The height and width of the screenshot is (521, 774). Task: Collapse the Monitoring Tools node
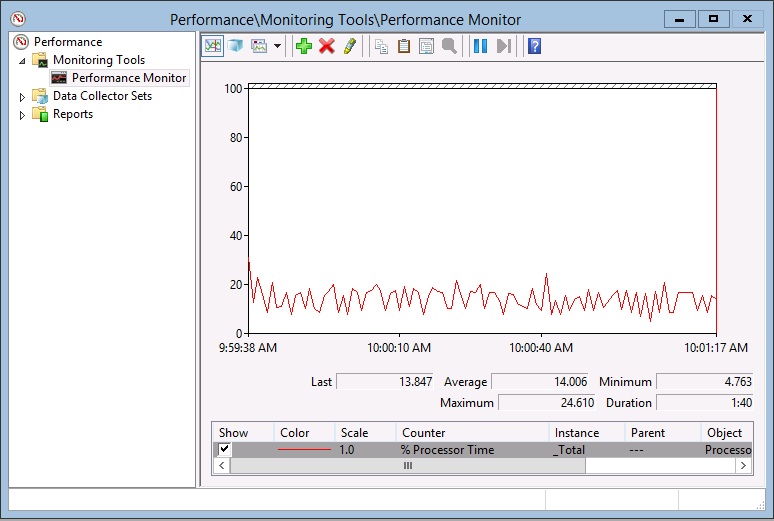point(23,61)
